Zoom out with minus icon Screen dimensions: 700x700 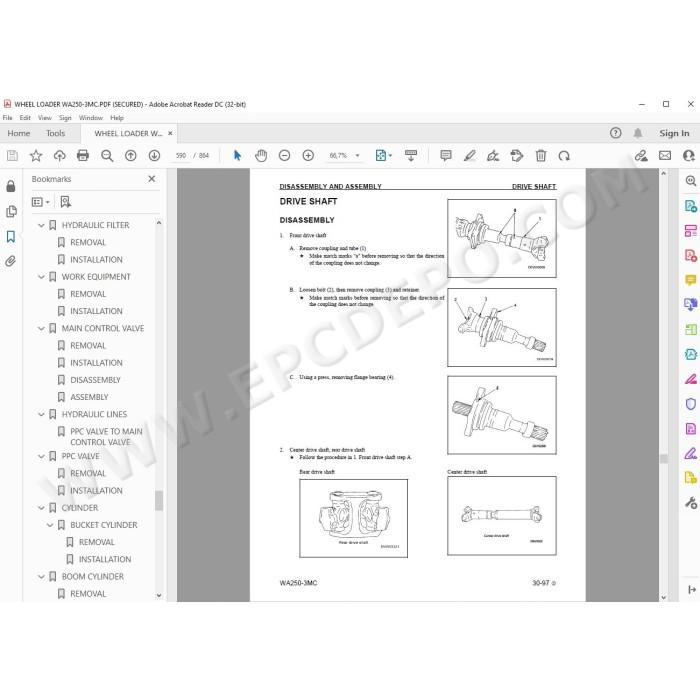[x=284, y=155]
